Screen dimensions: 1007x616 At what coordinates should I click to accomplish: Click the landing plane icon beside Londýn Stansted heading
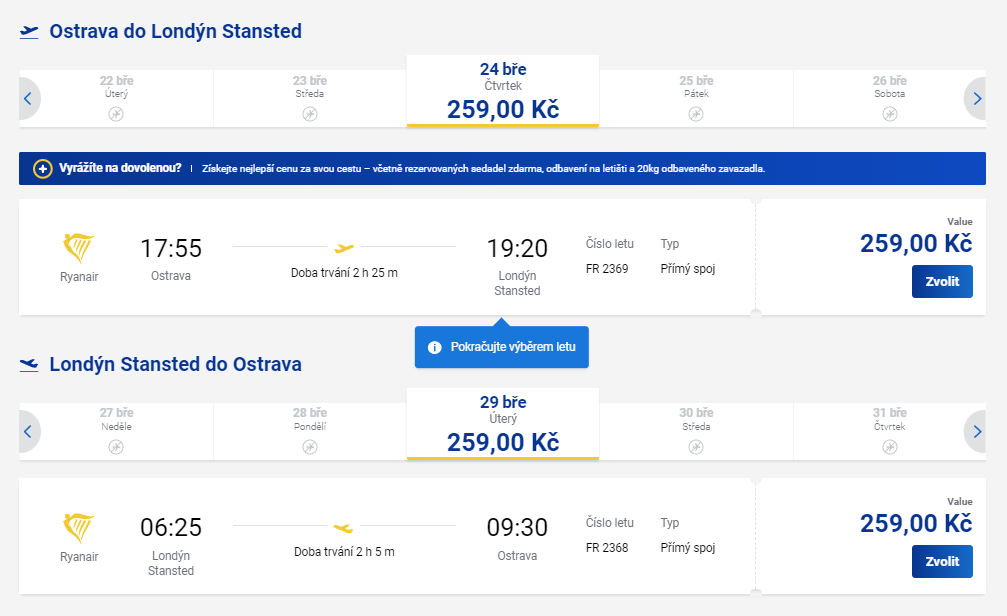pos(29,365)
